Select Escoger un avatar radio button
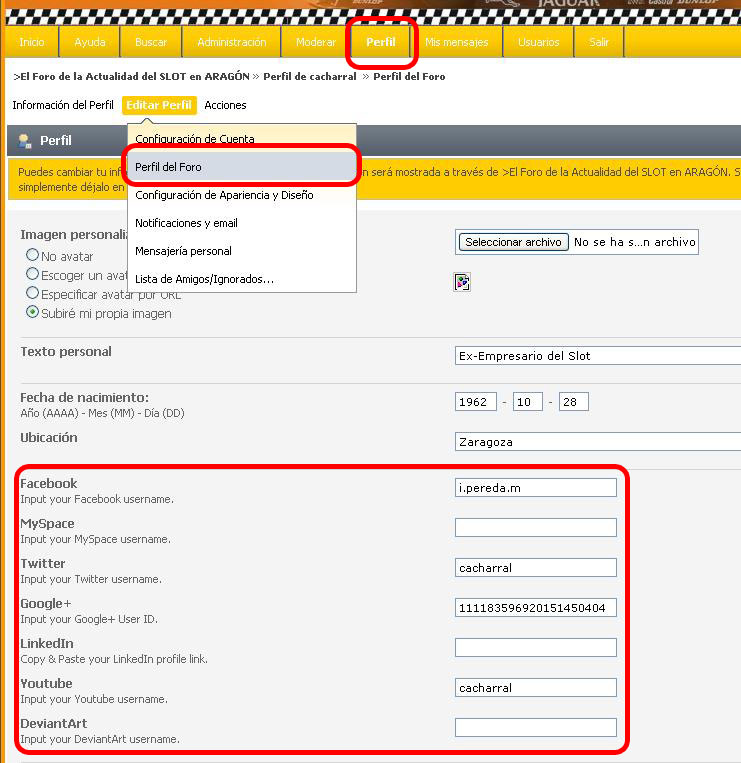This screenshot has width=741, height=763. click(32, 274)
